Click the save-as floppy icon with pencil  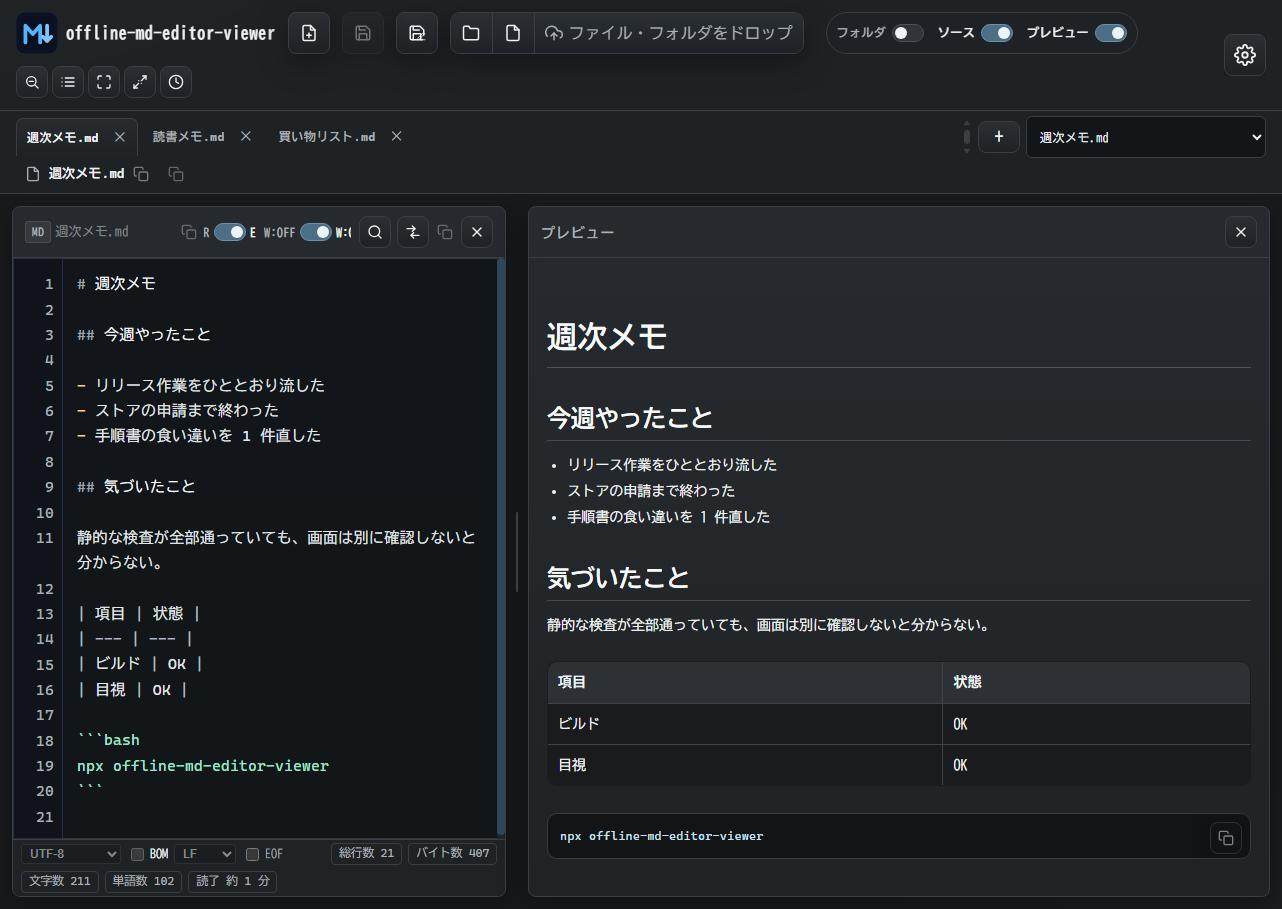(x=417, y=33)
